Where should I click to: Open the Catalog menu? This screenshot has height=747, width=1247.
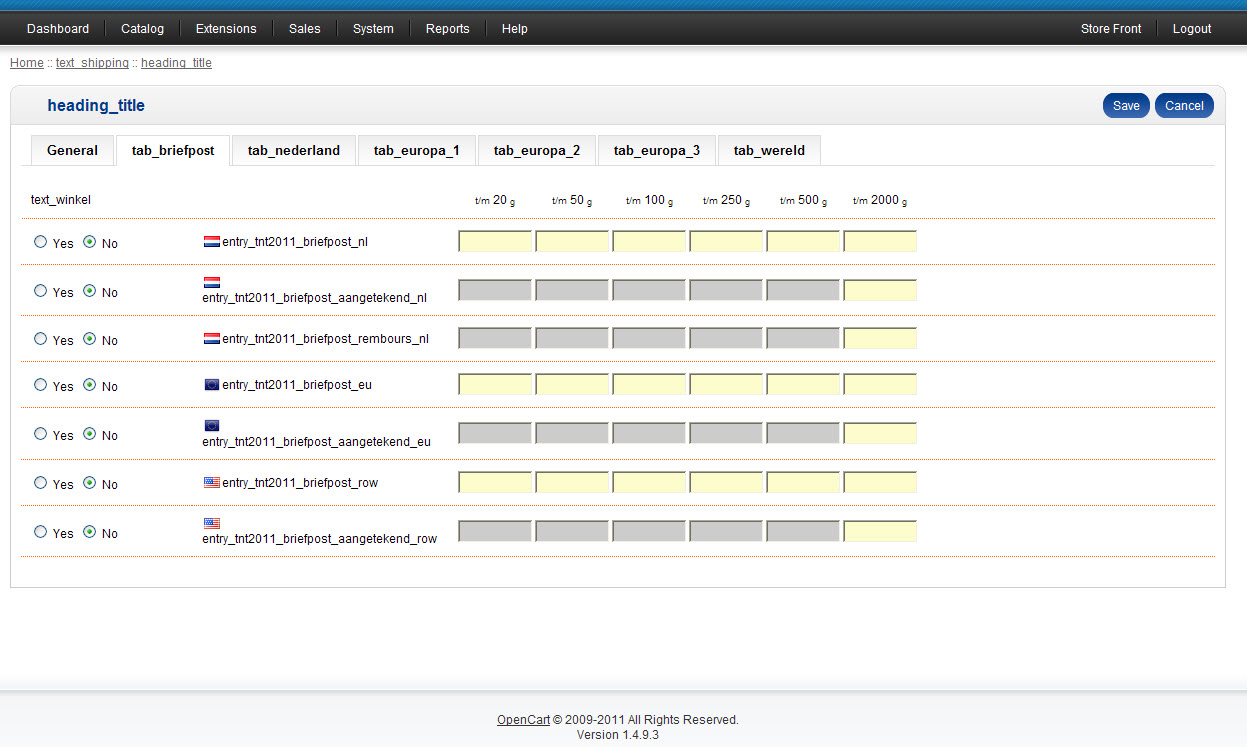[x=142, y=29]
